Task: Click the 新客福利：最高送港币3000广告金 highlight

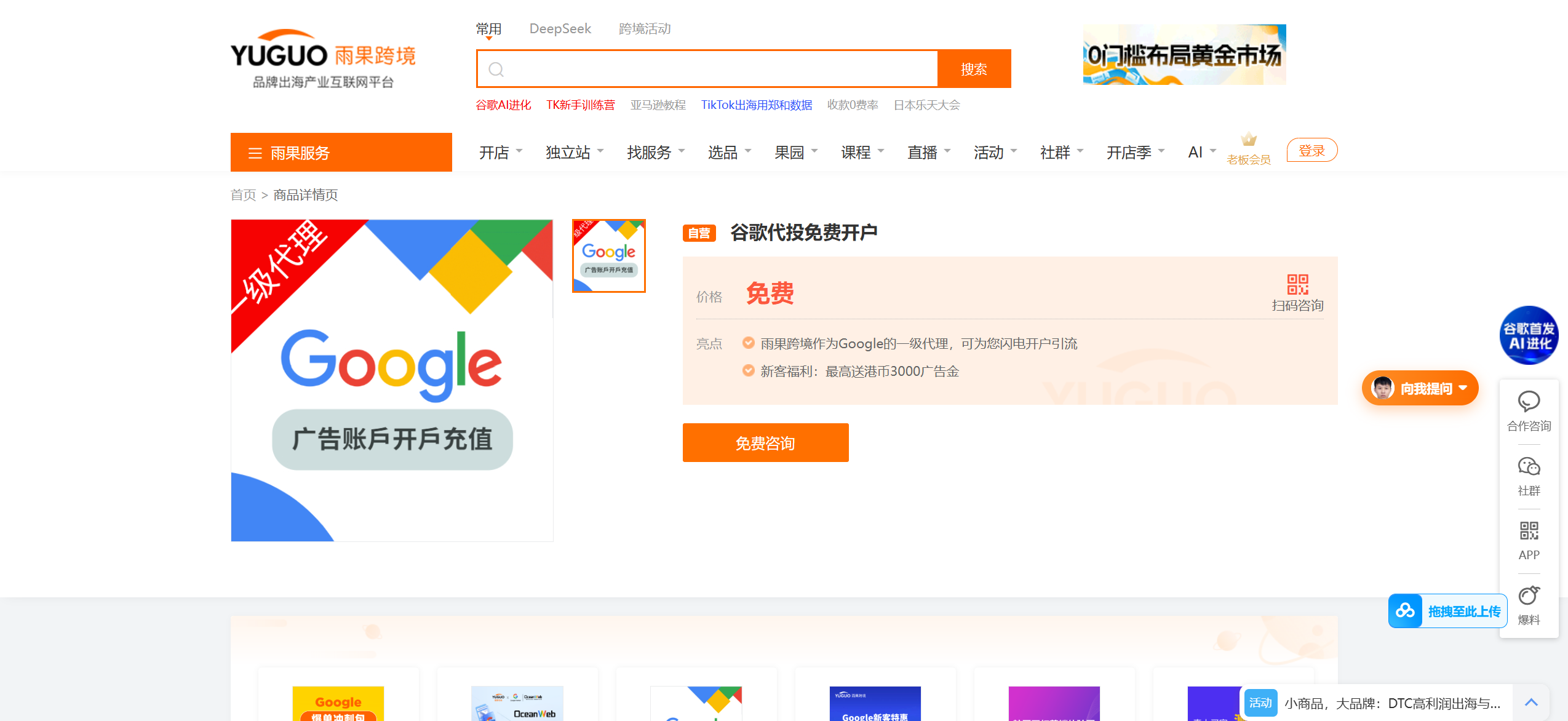Action: [860, 371]
